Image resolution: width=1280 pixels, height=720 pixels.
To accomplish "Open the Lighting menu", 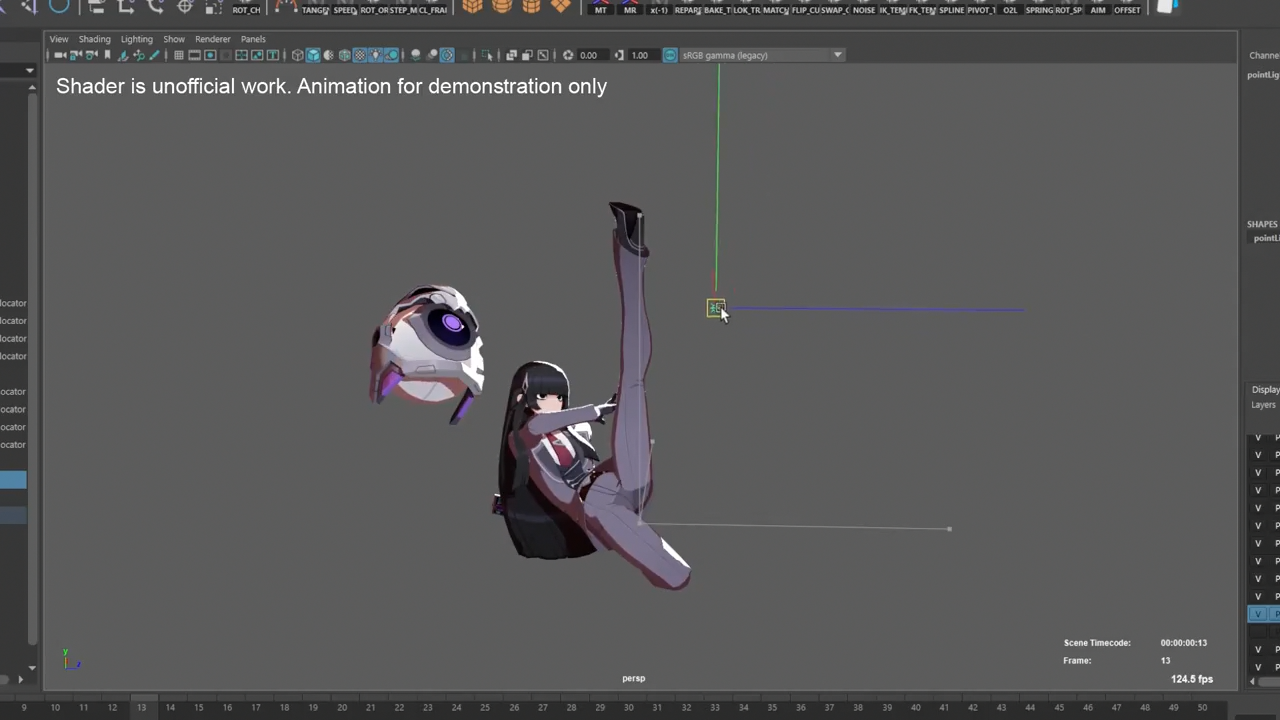I will click(137, 39).
